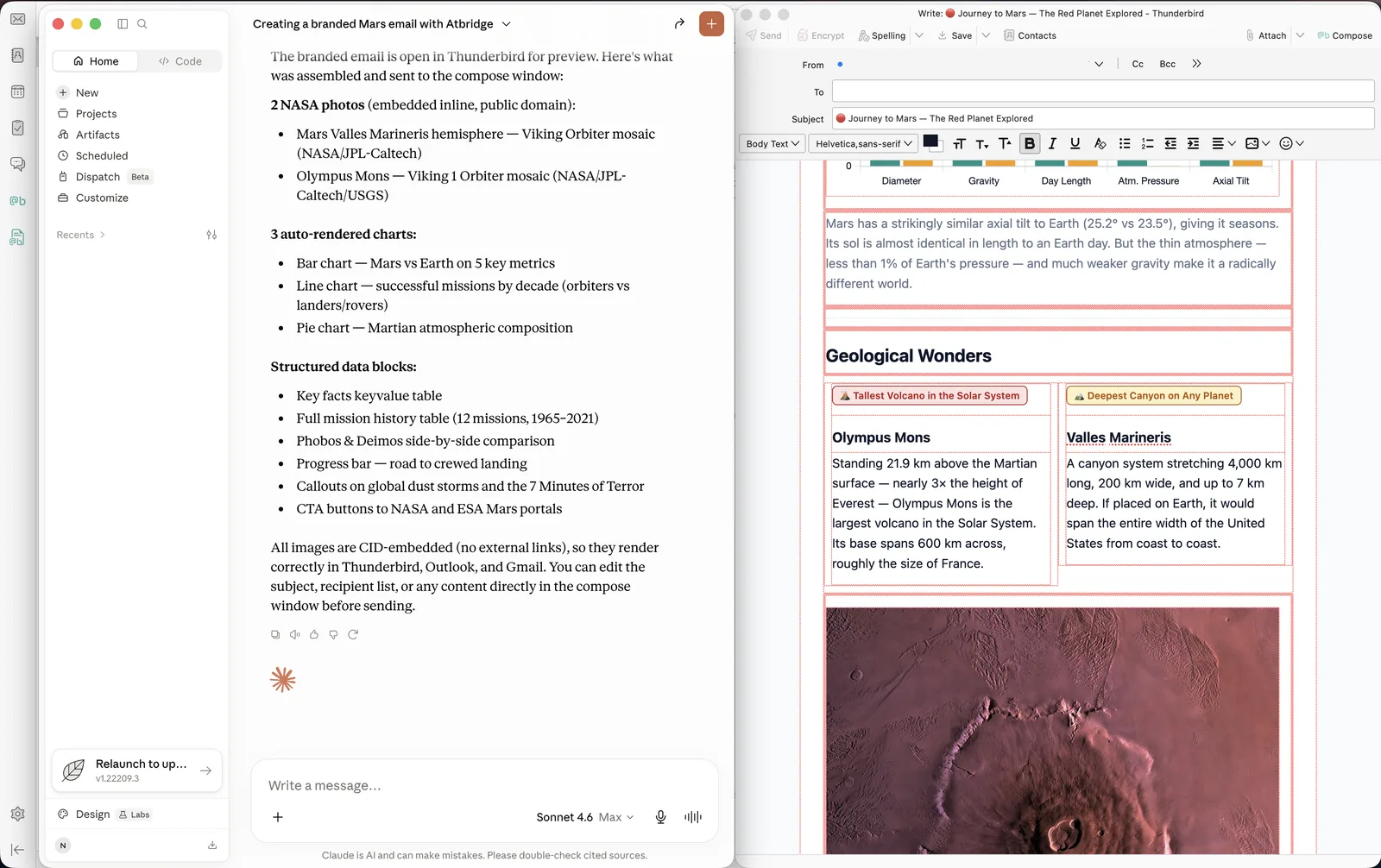
Task: Add an attachment with the plus in message box
Action: [278, 817]
